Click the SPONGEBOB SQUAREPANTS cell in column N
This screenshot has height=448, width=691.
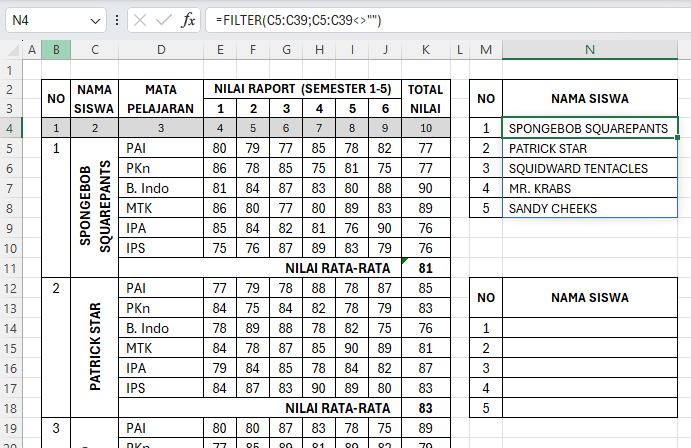click(x=590, y=128)
